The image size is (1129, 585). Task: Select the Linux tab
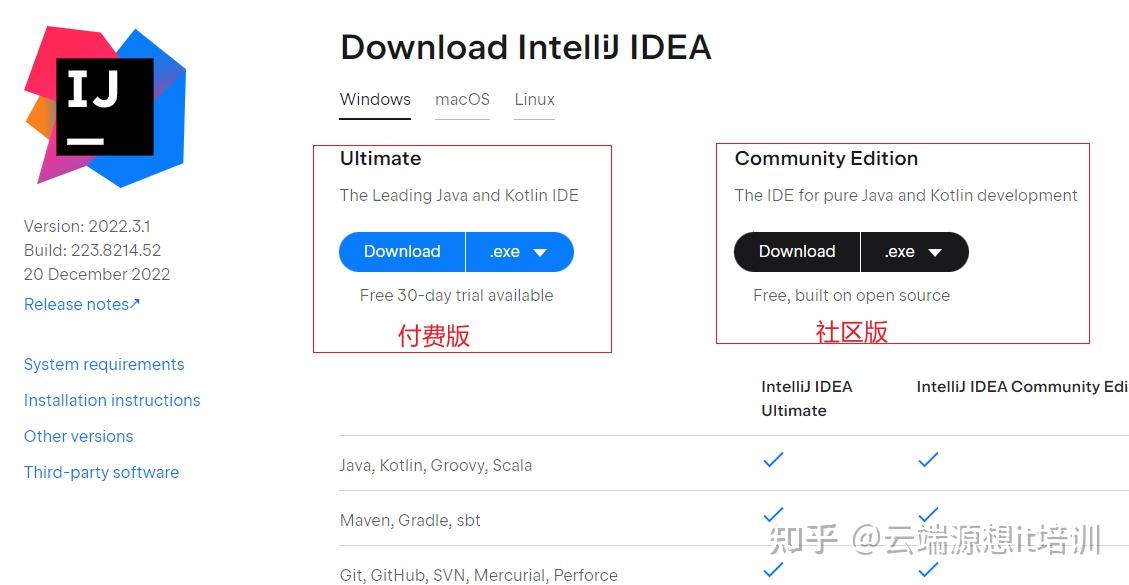534,99
